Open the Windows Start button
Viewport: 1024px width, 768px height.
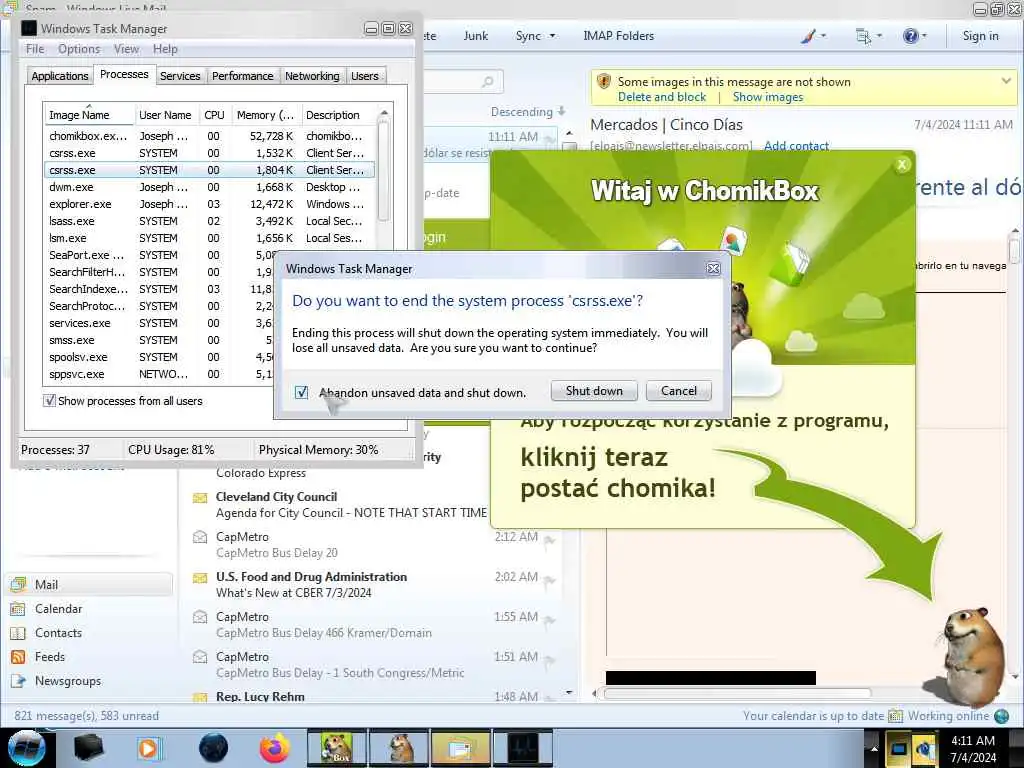[26, 748]
